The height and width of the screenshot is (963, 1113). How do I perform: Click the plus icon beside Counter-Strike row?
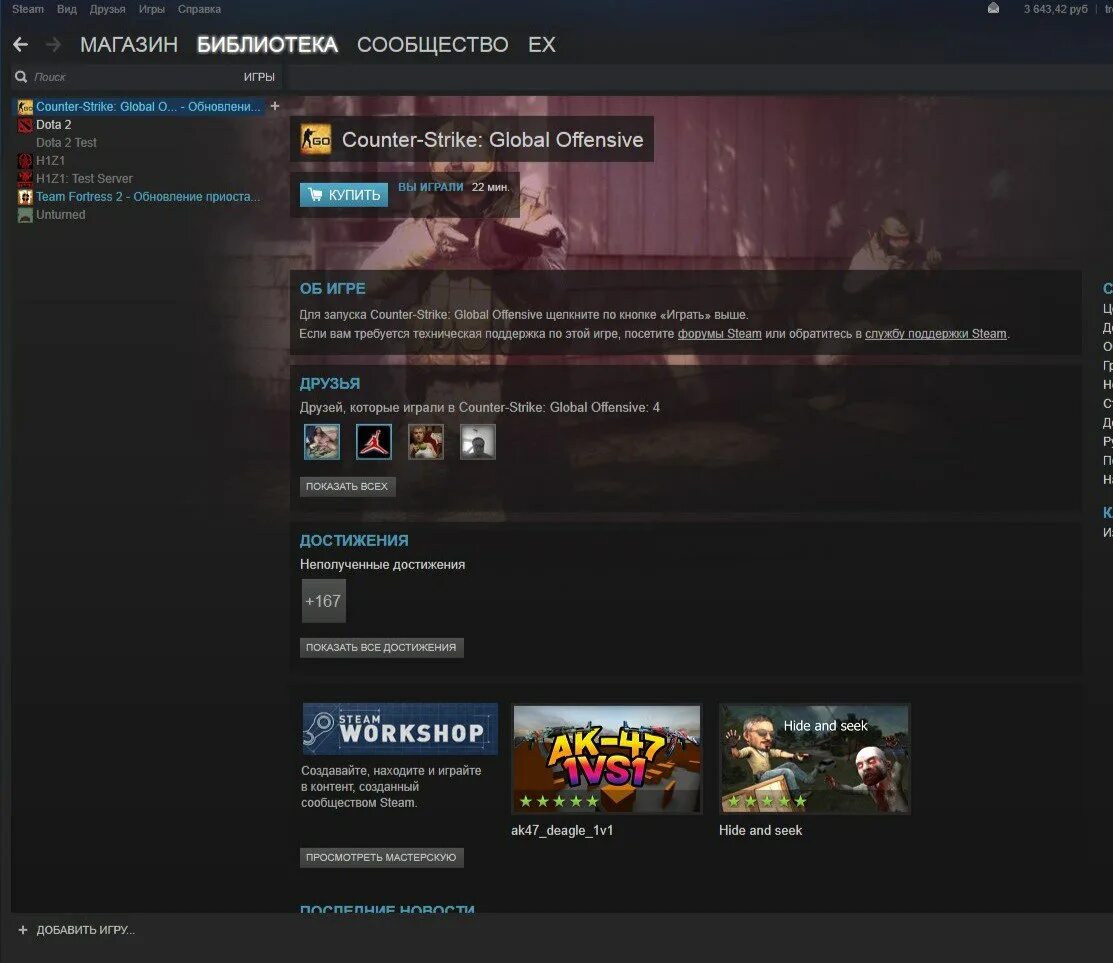click(x=275, y=106)
